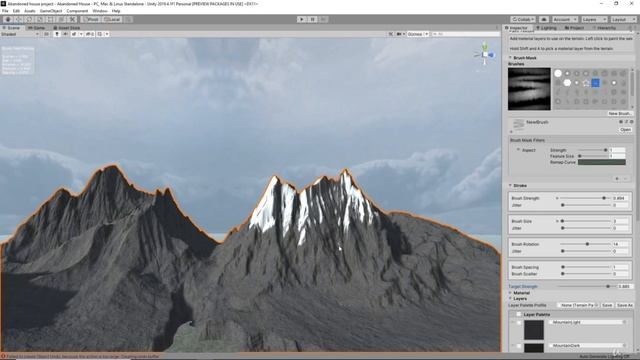The width and height of the screenshot is (640, 360).
Task: Open the Account dropdown
Action: [564, 19]
